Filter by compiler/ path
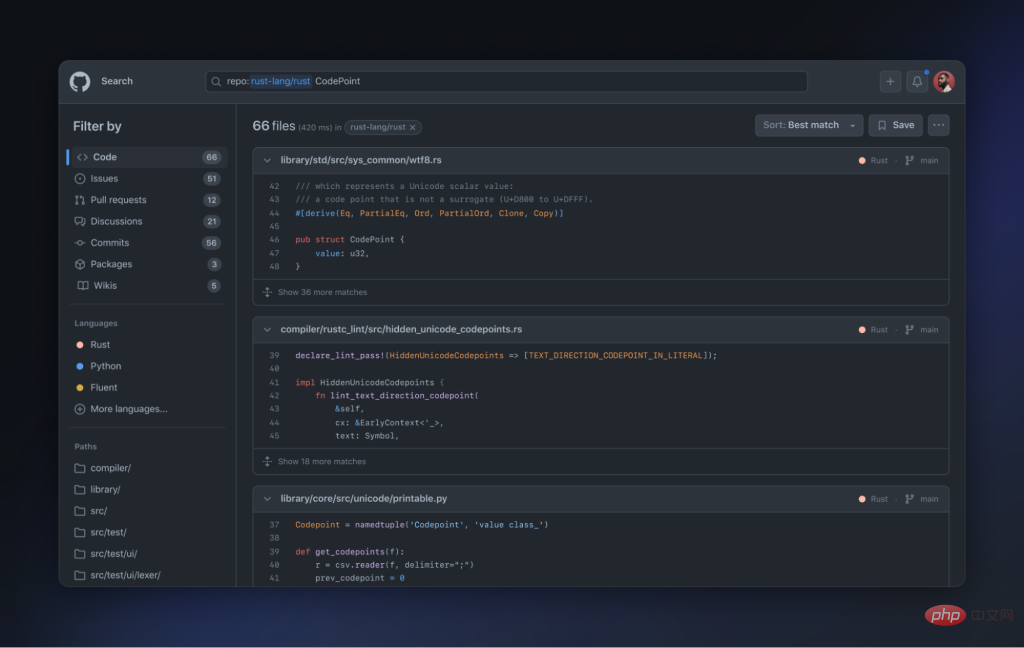Viewport: 1024px width, 648px height. tap(103, 468)
